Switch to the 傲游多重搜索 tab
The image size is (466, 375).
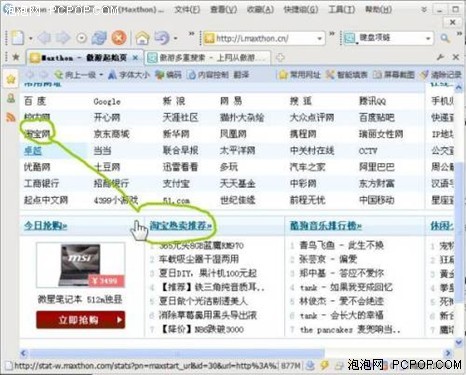209,58
